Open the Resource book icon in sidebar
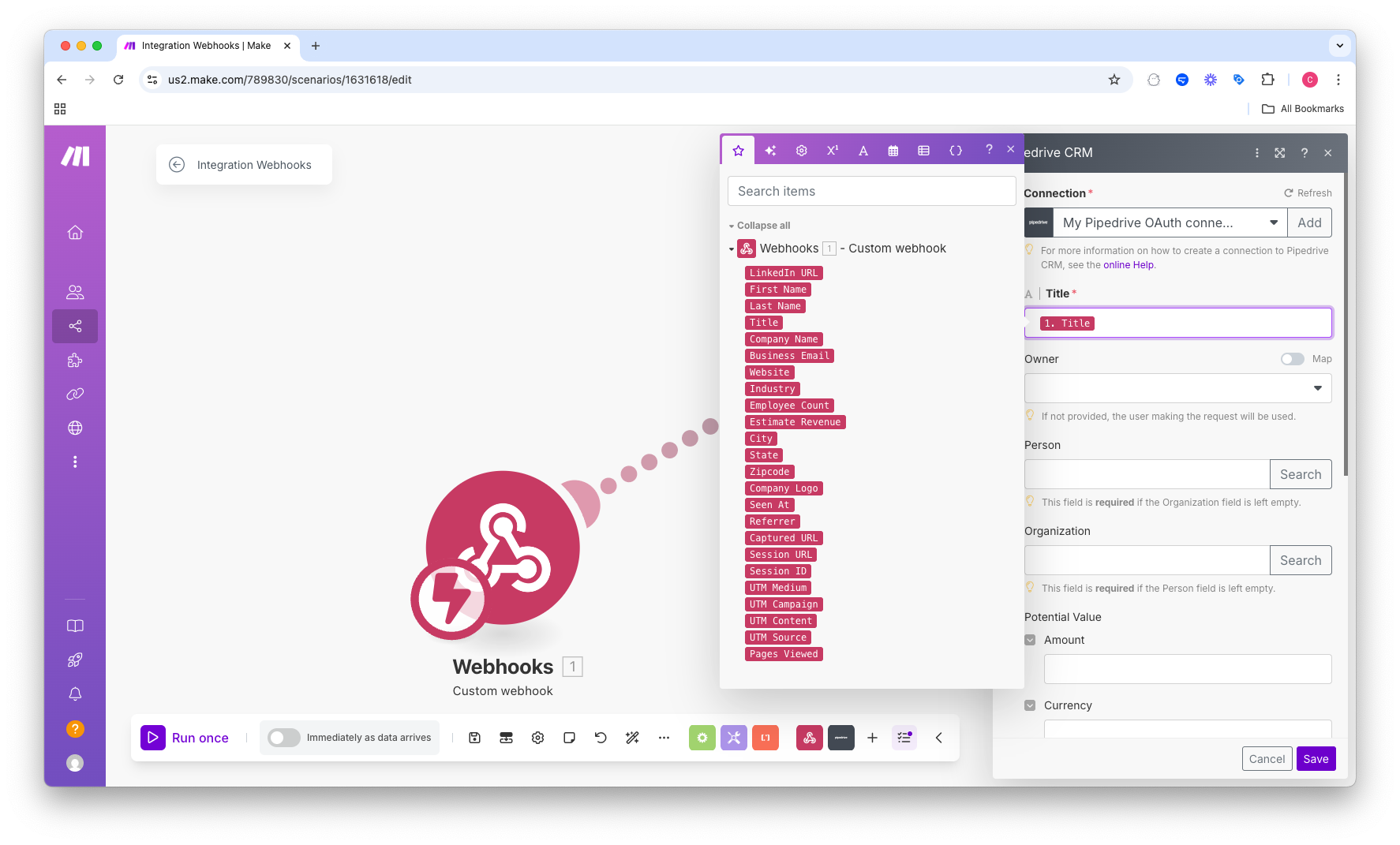 click(75, 626)
